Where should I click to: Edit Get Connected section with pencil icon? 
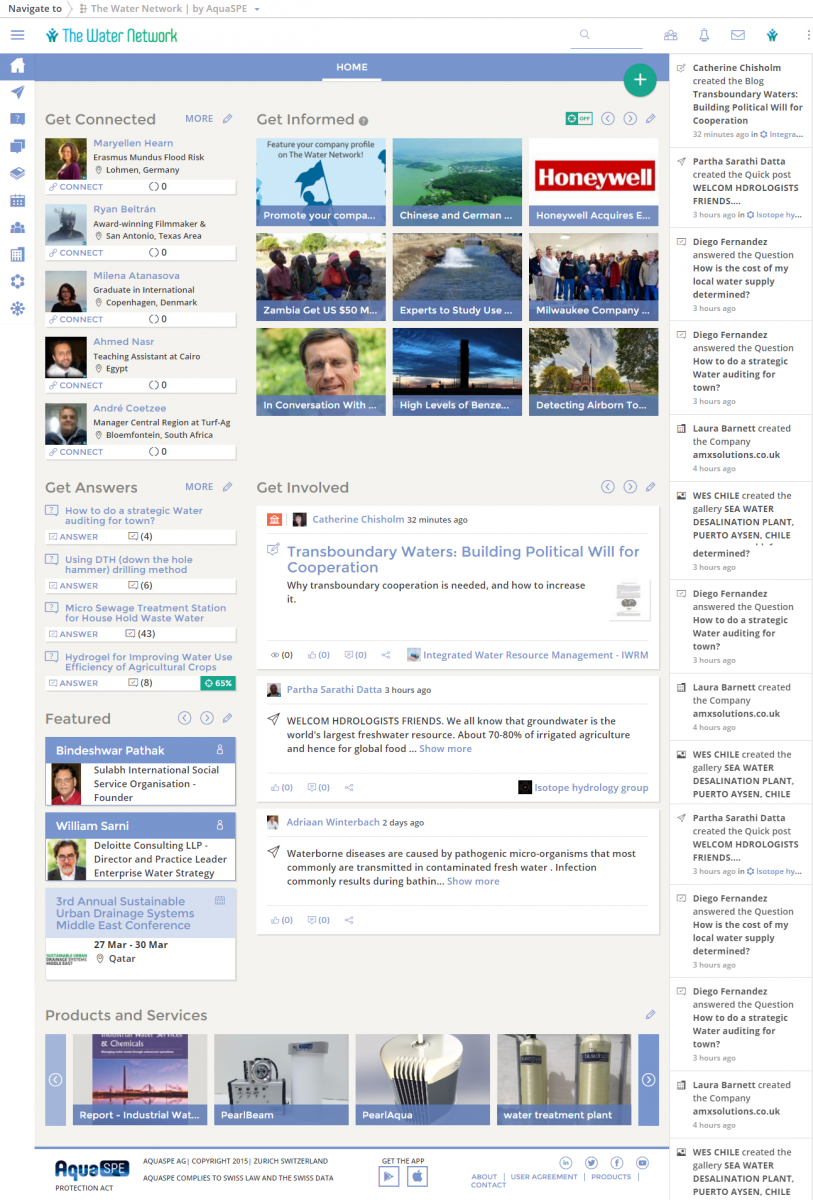click(227, 119)
